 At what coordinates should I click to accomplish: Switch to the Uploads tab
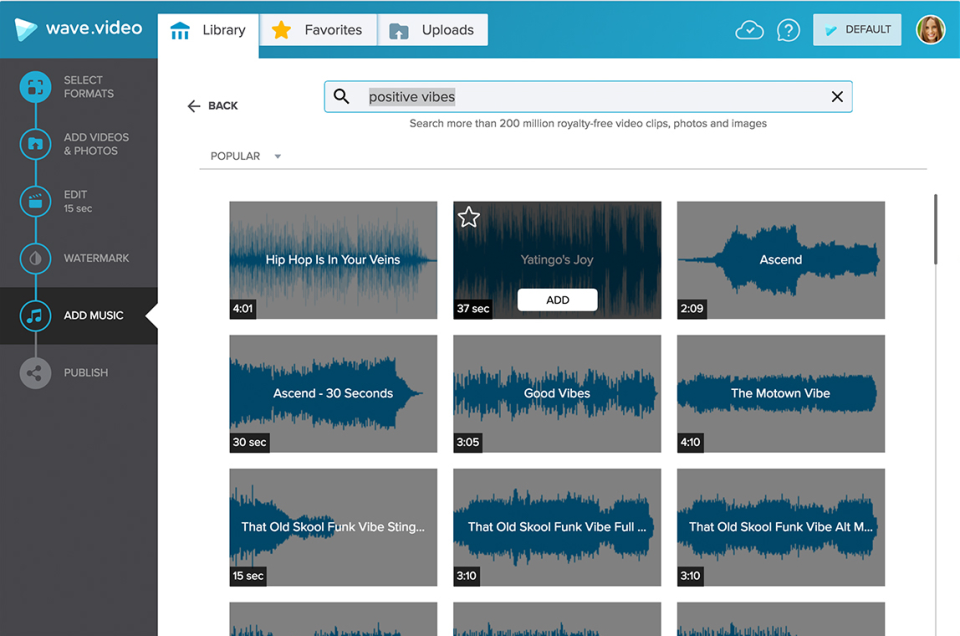[433, 30]
